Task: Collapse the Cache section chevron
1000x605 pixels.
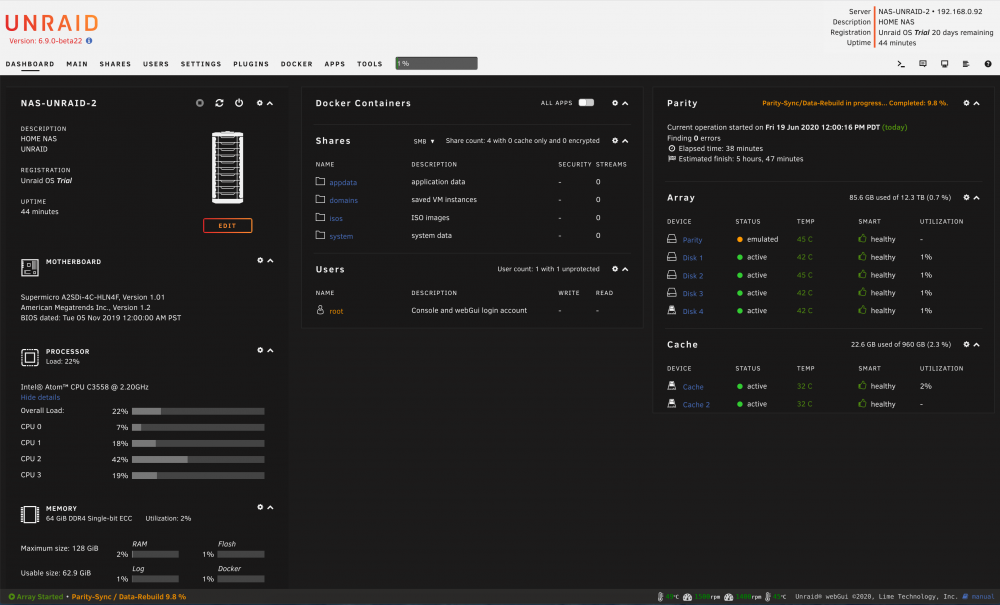Action: [x=976, y=344]
